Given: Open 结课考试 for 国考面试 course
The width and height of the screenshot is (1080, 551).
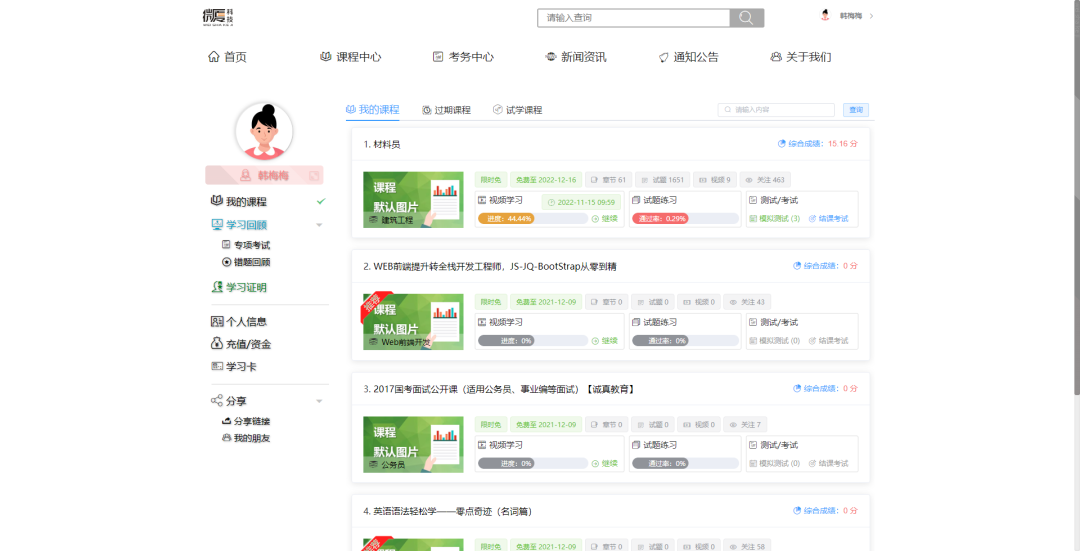Looking at the screenshot, I should (829, 464).
